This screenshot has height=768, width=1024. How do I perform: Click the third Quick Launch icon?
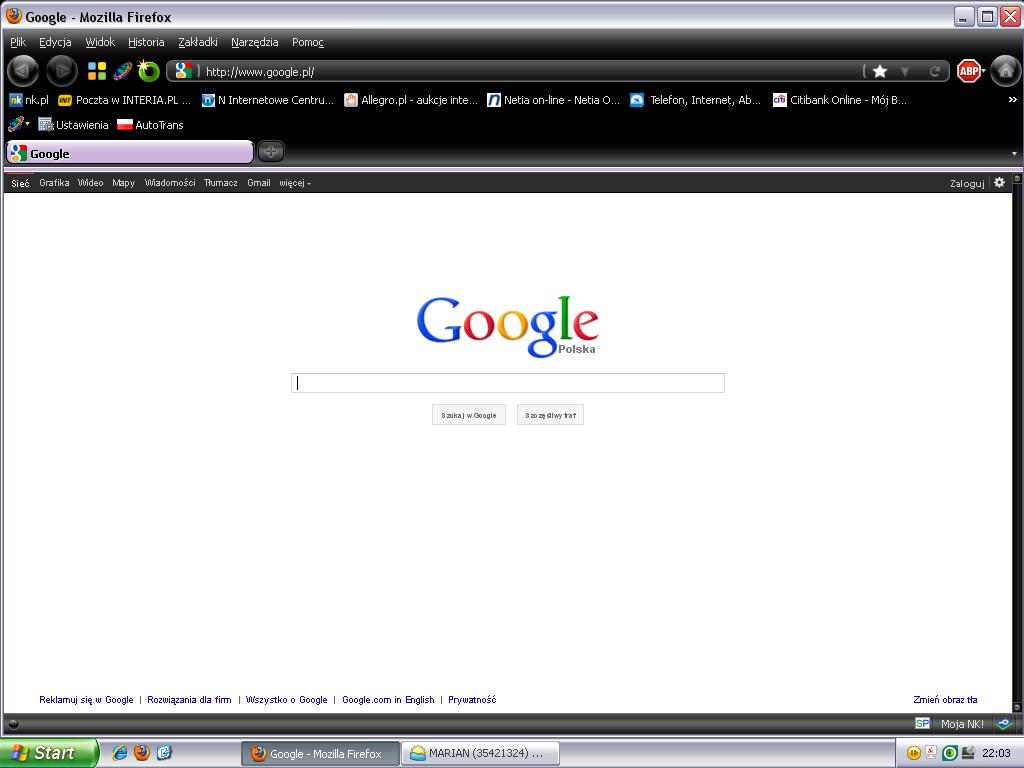point(164,753)
